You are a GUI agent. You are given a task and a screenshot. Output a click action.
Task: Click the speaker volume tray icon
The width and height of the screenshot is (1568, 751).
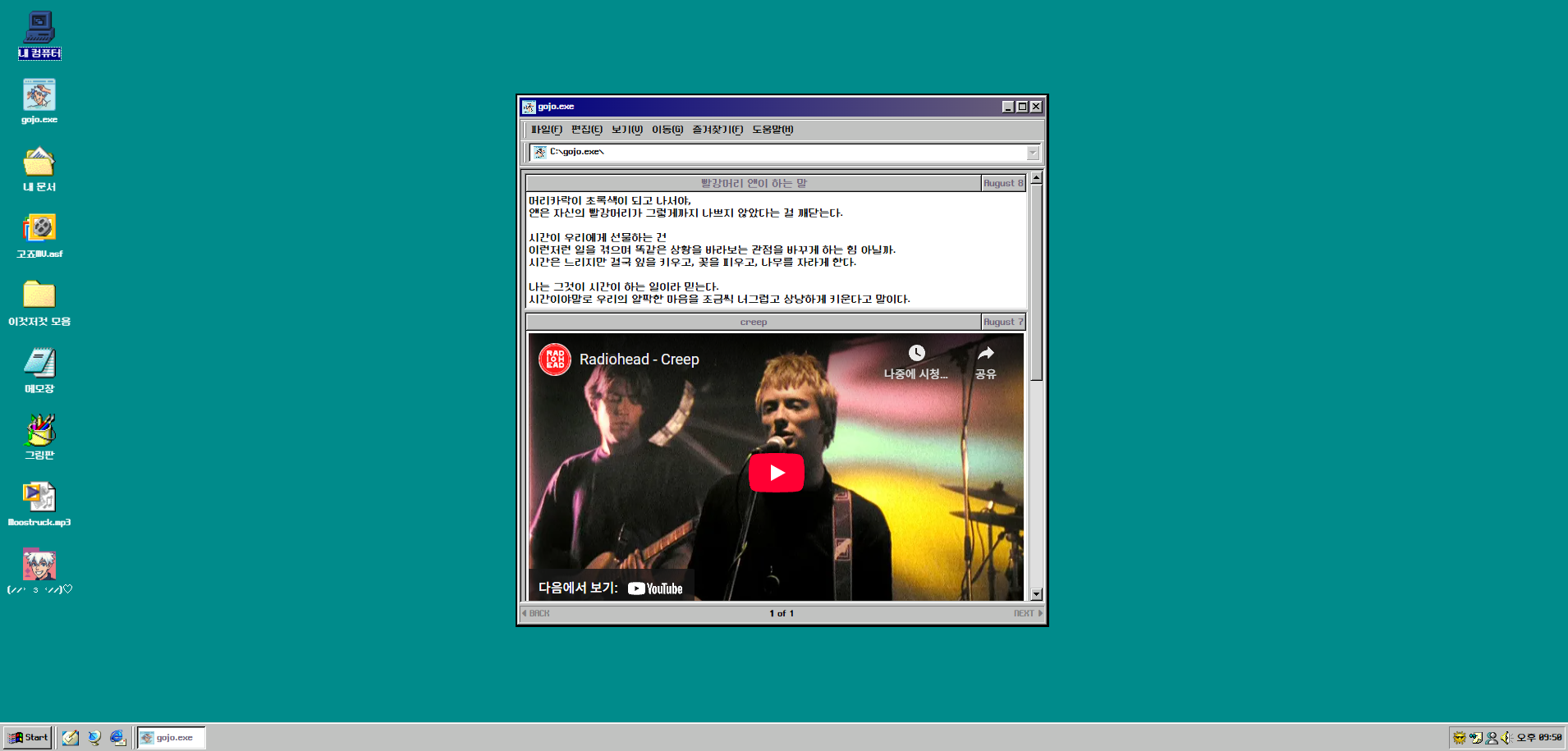[1506, 737]
